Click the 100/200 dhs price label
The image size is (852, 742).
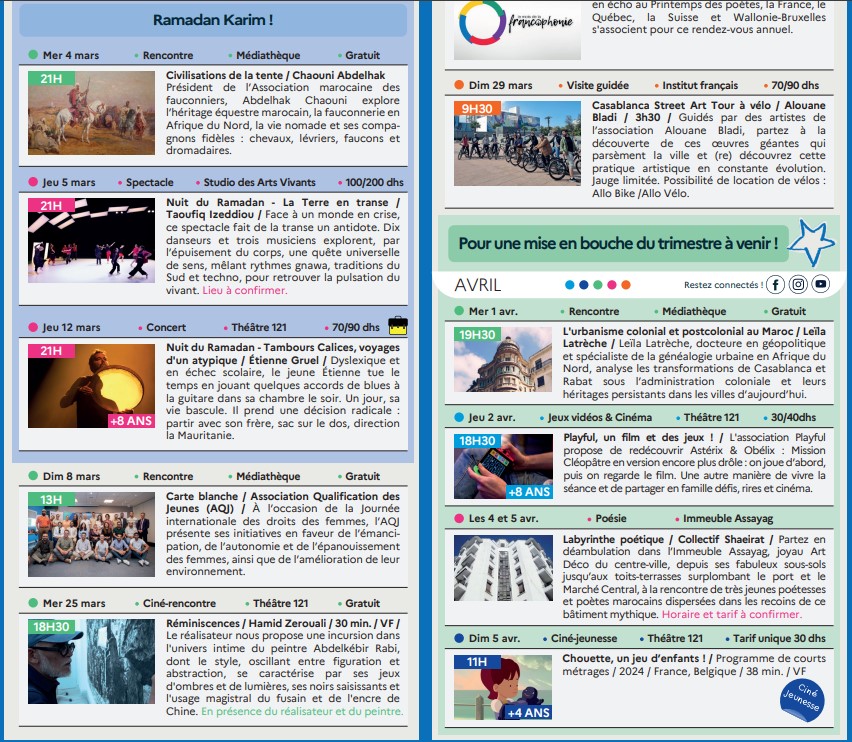coord(374,183)
